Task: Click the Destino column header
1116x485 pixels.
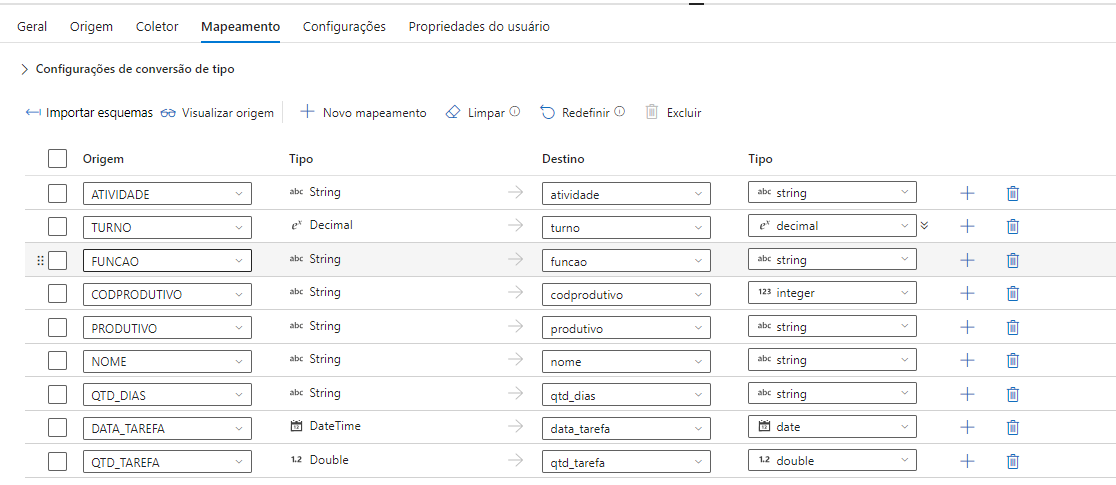Action: click(563, 159)
